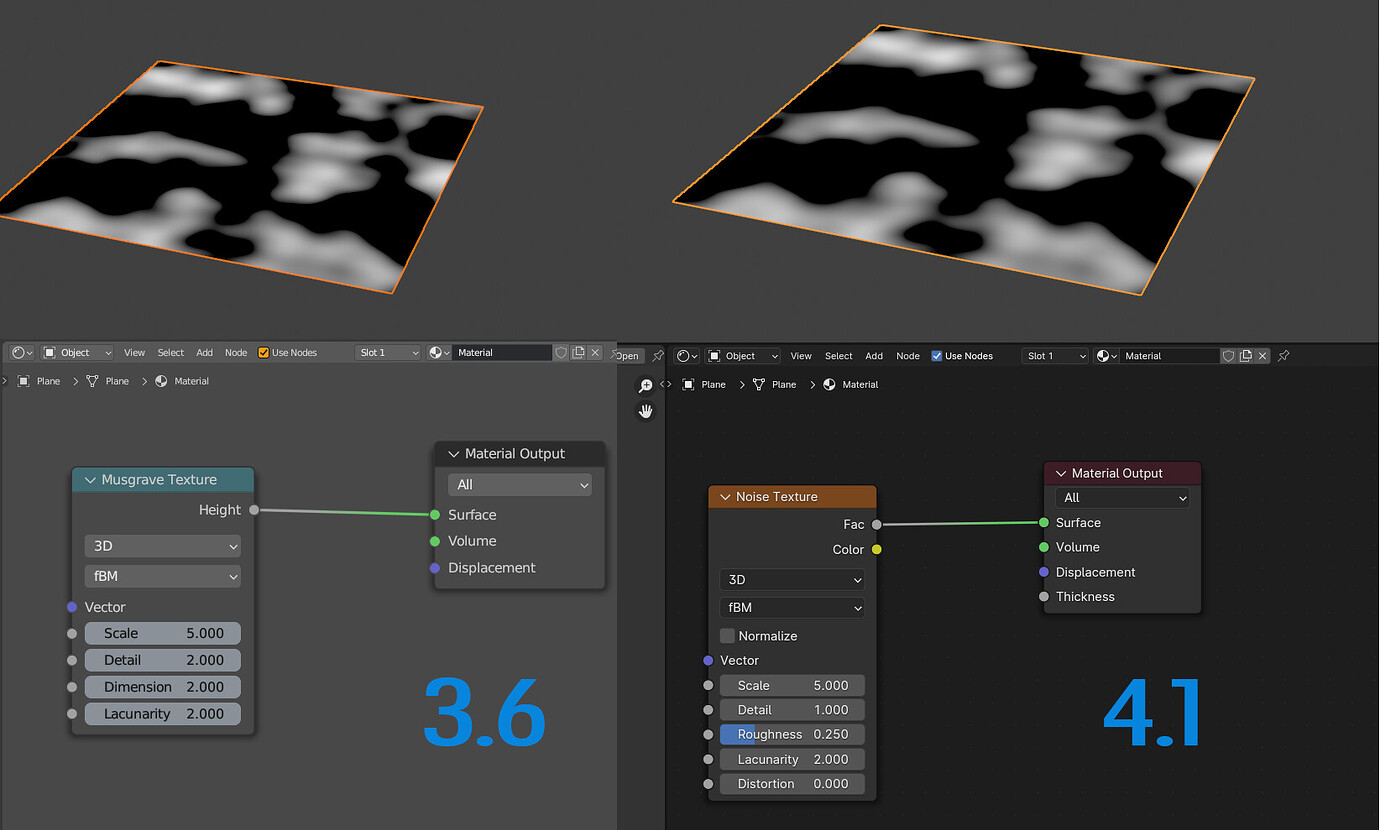Click the Material sphere icon in the 4.1 breadcrumb
Screen dimensions: 1380x830
(x=829, y=384)
